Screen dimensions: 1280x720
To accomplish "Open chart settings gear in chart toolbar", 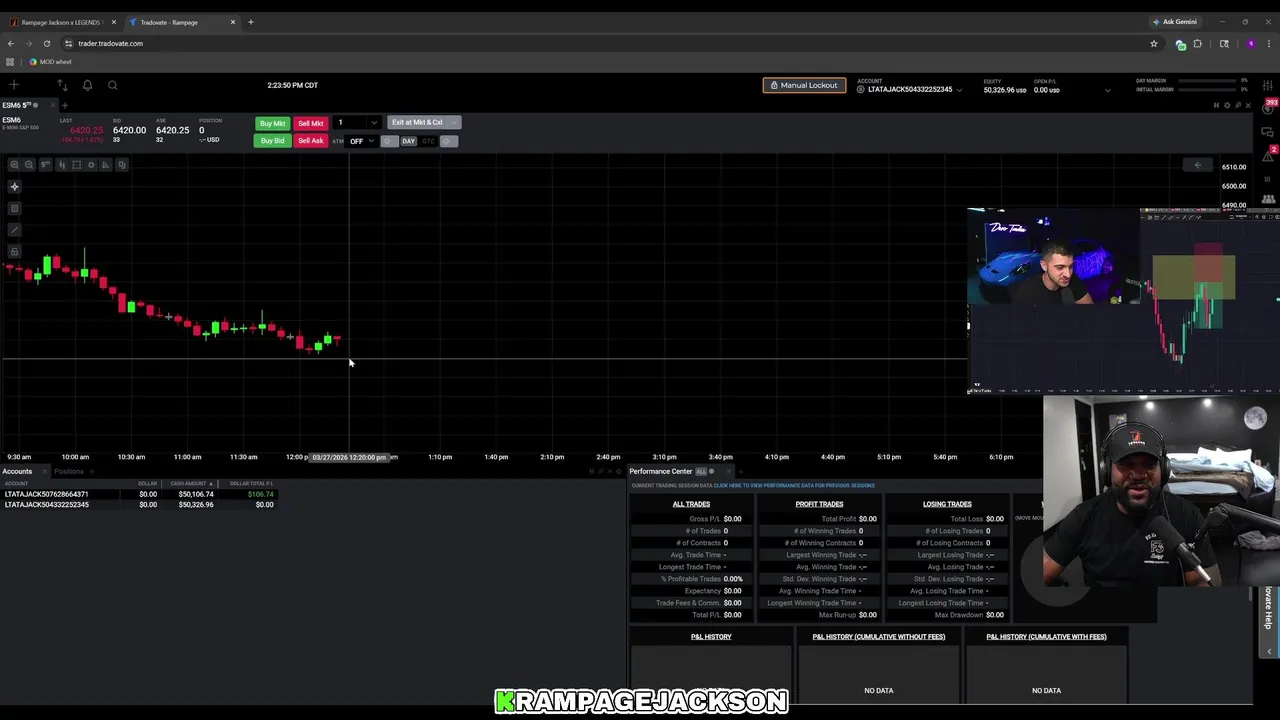I will (91, 165).
